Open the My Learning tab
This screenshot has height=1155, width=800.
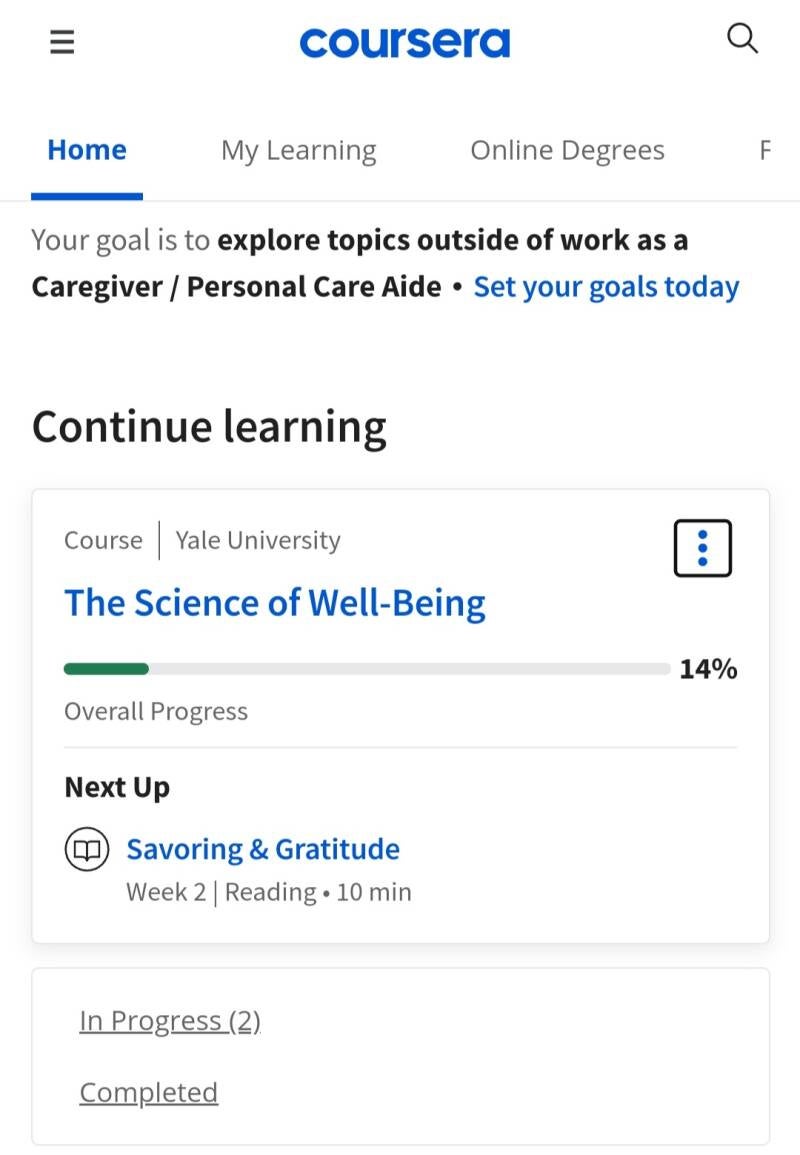298,150
